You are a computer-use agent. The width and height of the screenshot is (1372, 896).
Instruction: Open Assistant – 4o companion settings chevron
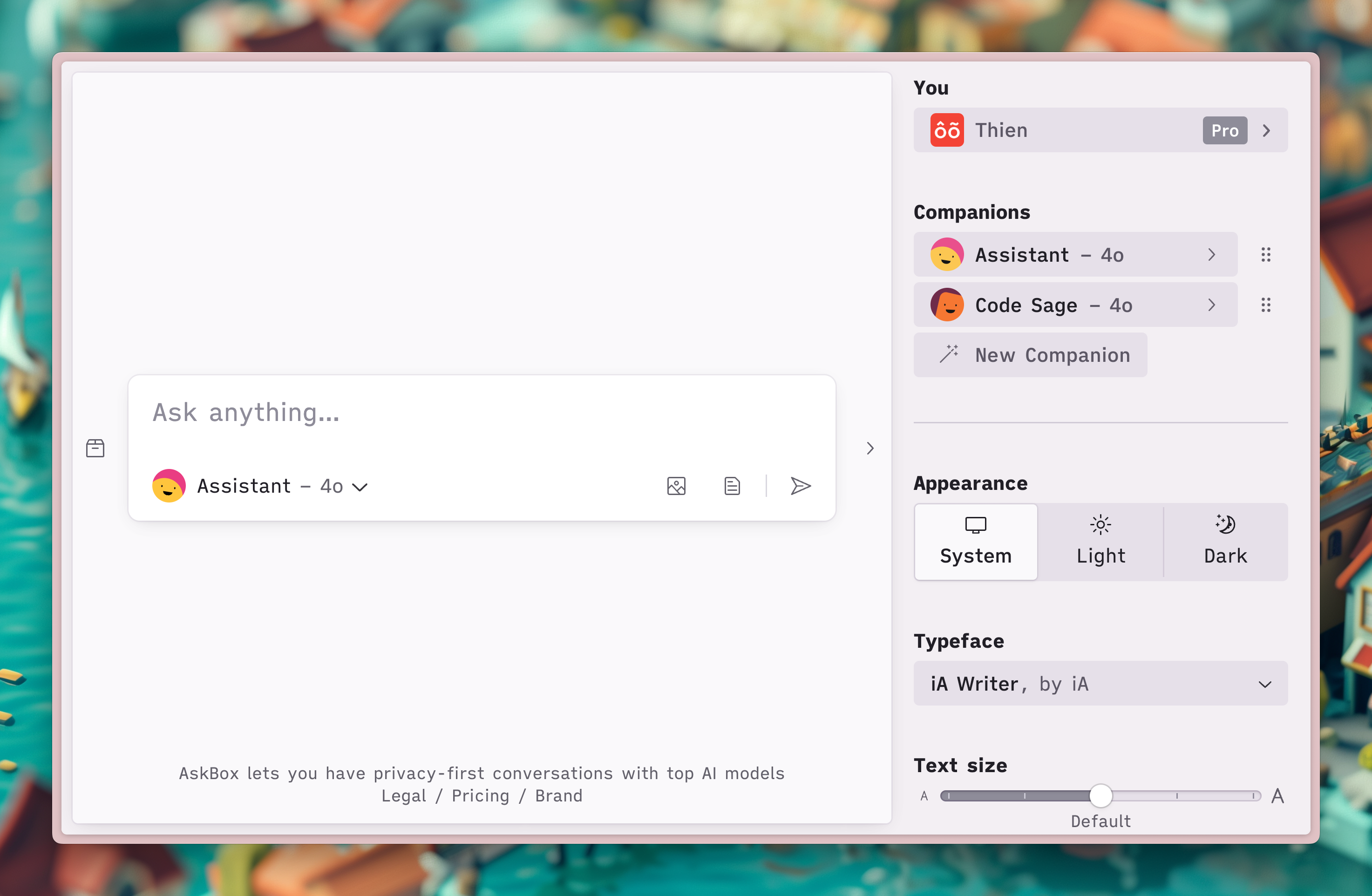click(x=1211, y=255)
